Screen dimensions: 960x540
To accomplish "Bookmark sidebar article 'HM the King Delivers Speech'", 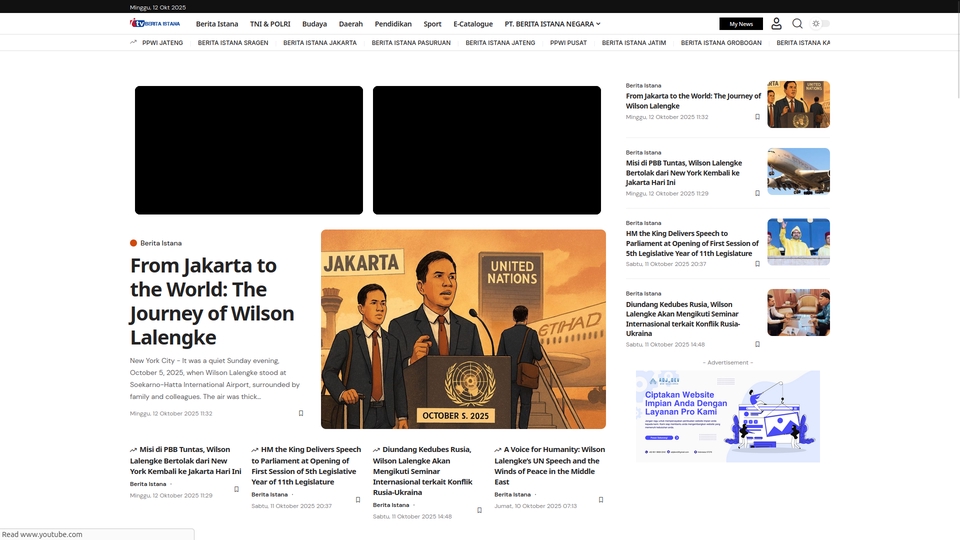I will point(757,264).
